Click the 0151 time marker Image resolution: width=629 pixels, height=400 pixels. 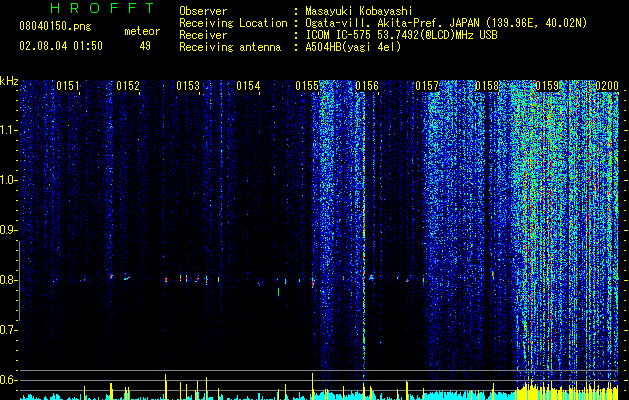tap(68, 86)
